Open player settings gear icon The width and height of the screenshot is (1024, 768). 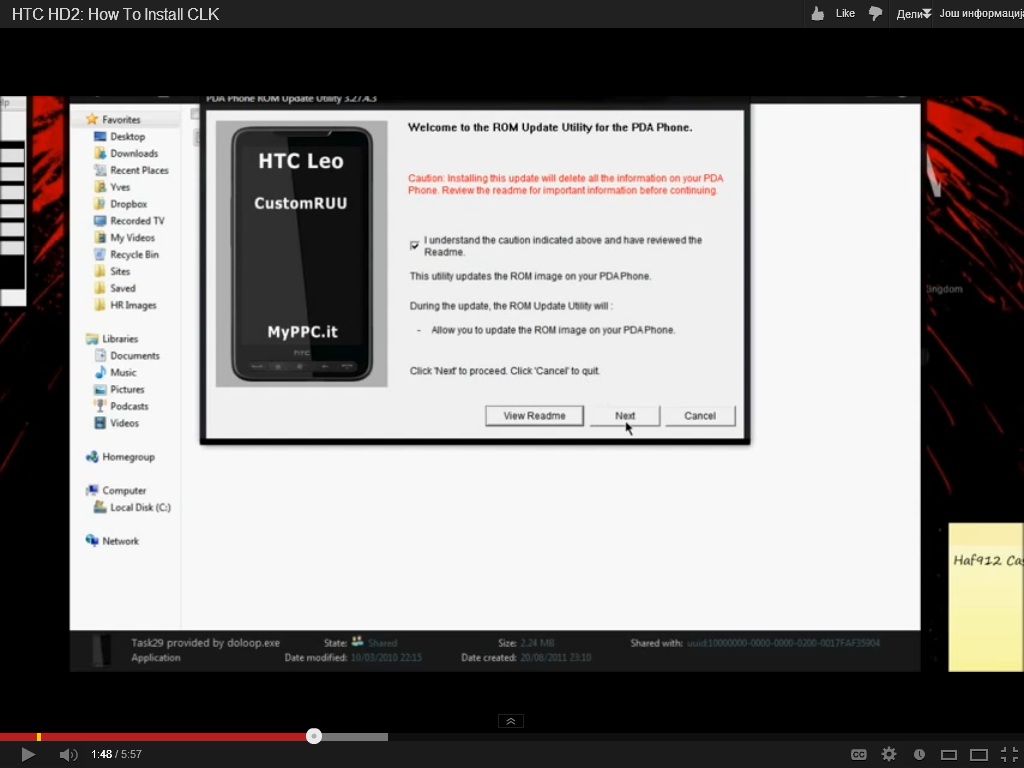click(x=889, y=754)
